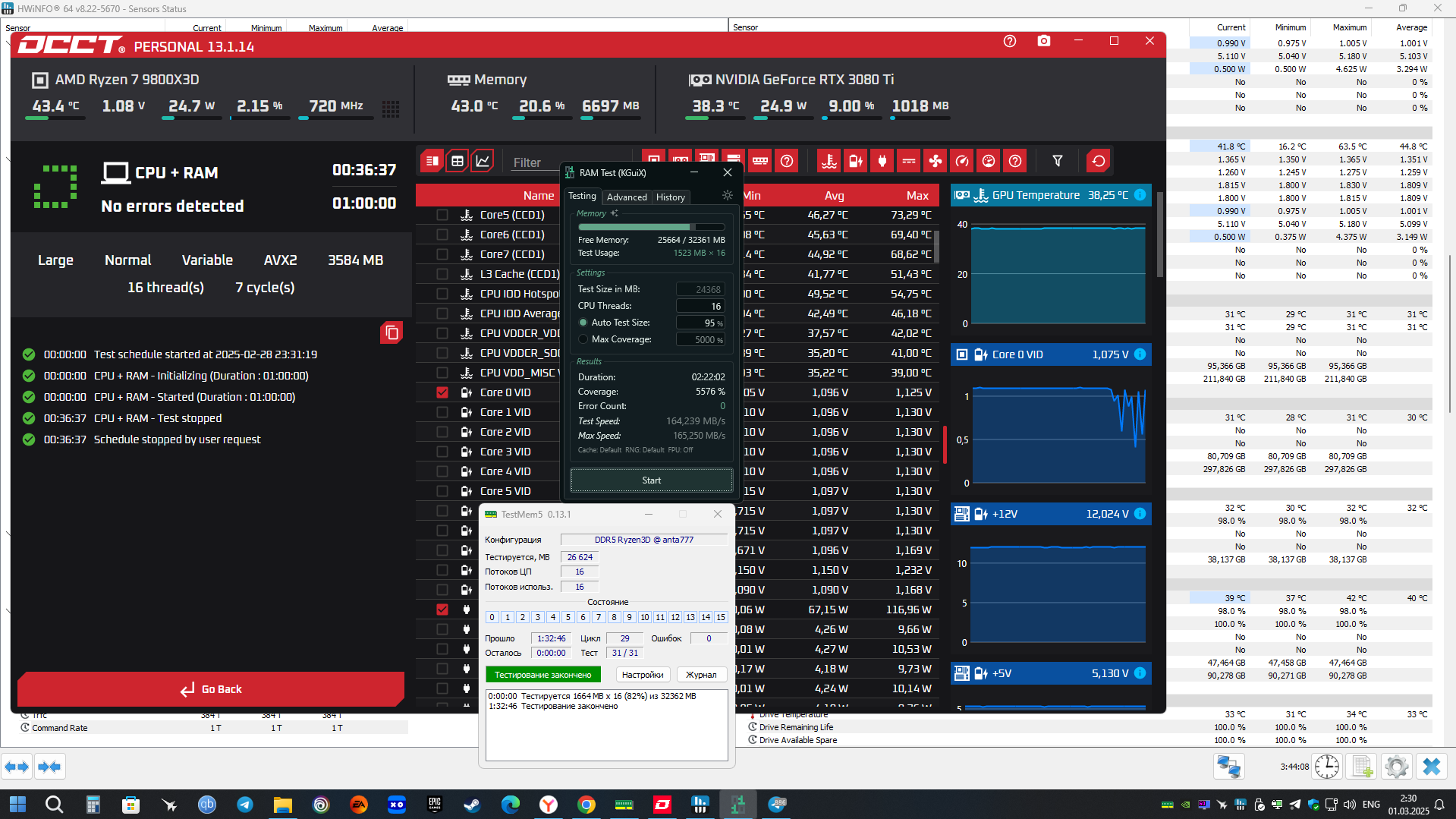The width and height of the screenshot is (1456, 819).
Task: Click the Настройки button in TestMem5
Action: click(643, 675)
